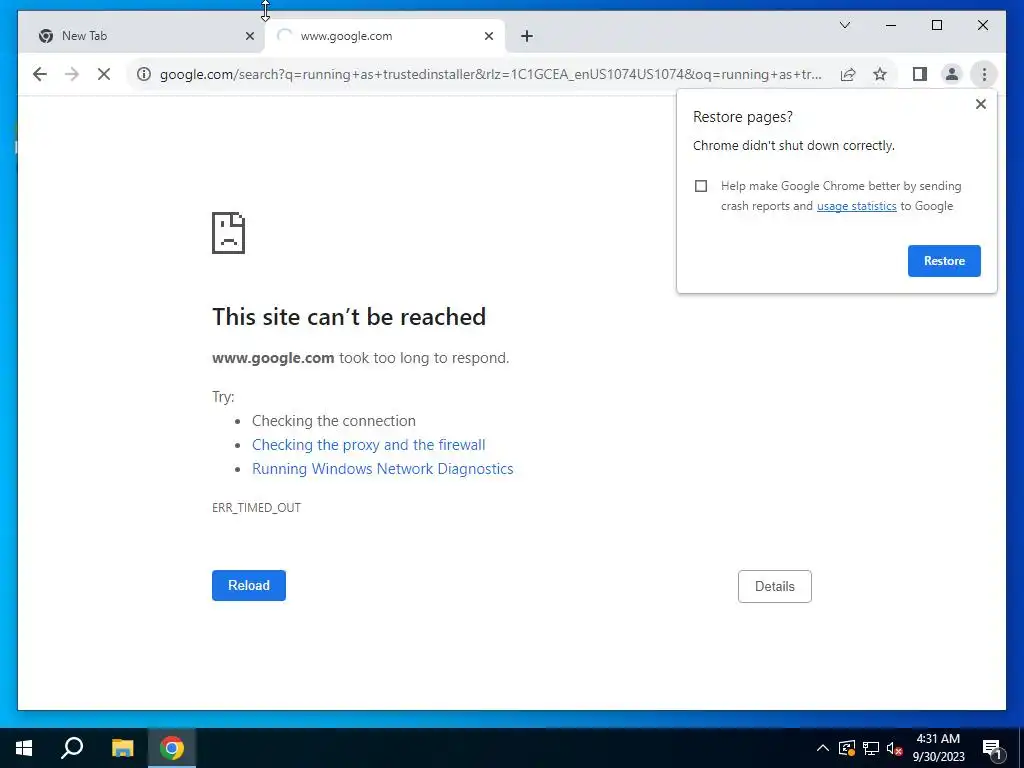The height and width of the screenshot is (768, 1024).
Task: Click the Restore button
Action: tap(944, 261)
